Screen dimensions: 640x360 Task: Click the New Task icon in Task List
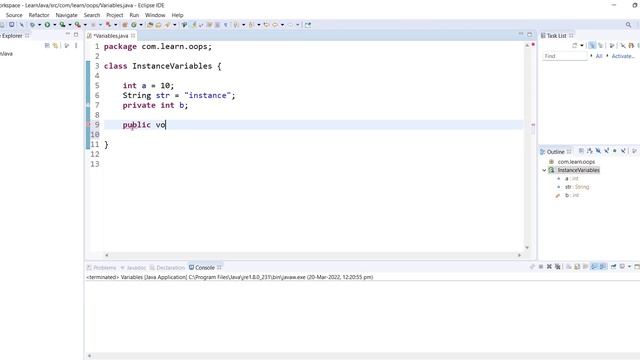(x=575, y=45)
